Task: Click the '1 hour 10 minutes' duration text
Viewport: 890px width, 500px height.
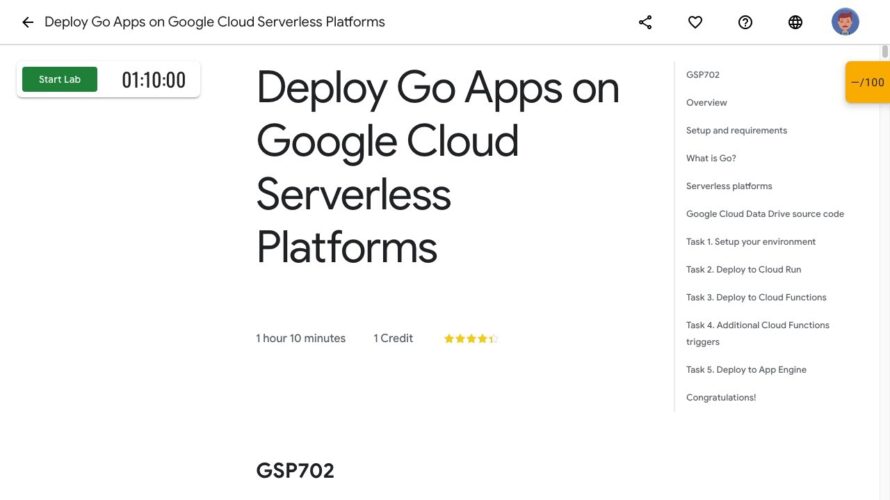Action: pyautogui.click(x=300, y=338)
